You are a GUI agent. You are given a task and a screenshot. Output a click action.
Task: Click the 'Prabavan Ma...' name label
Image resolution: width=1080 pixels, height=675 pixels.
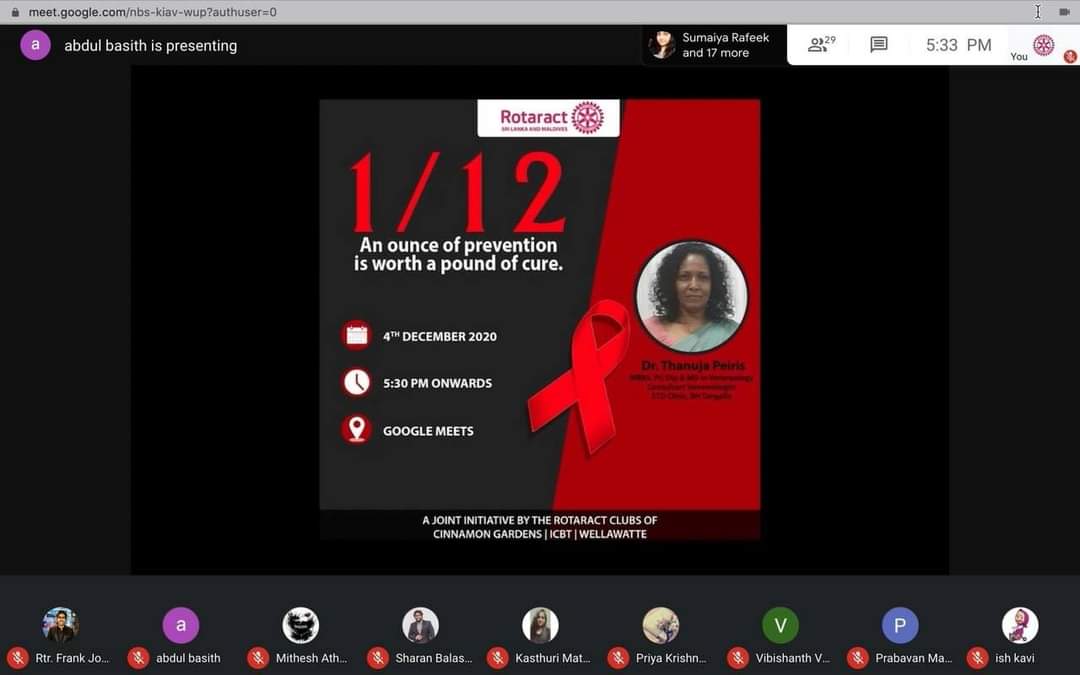[x=913, y=658]
